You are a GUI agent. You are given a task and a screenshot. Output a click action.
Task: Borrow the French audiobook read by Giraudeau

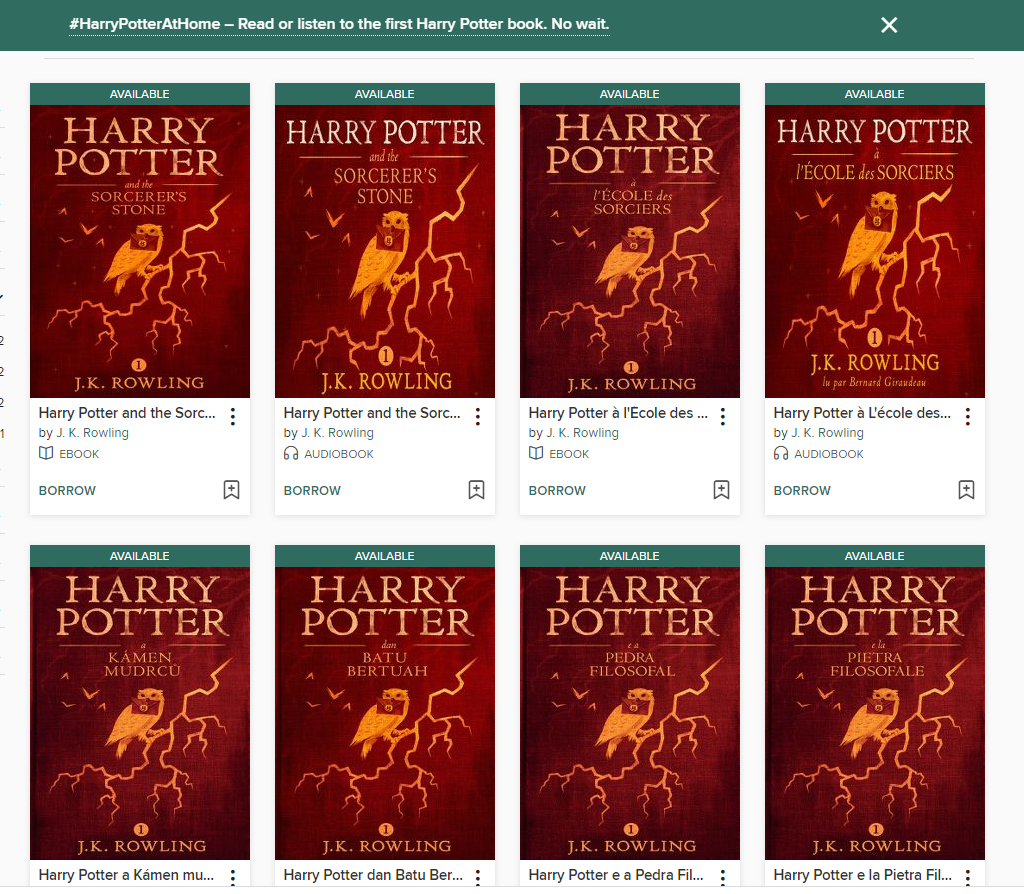click(x=802, y=491)
